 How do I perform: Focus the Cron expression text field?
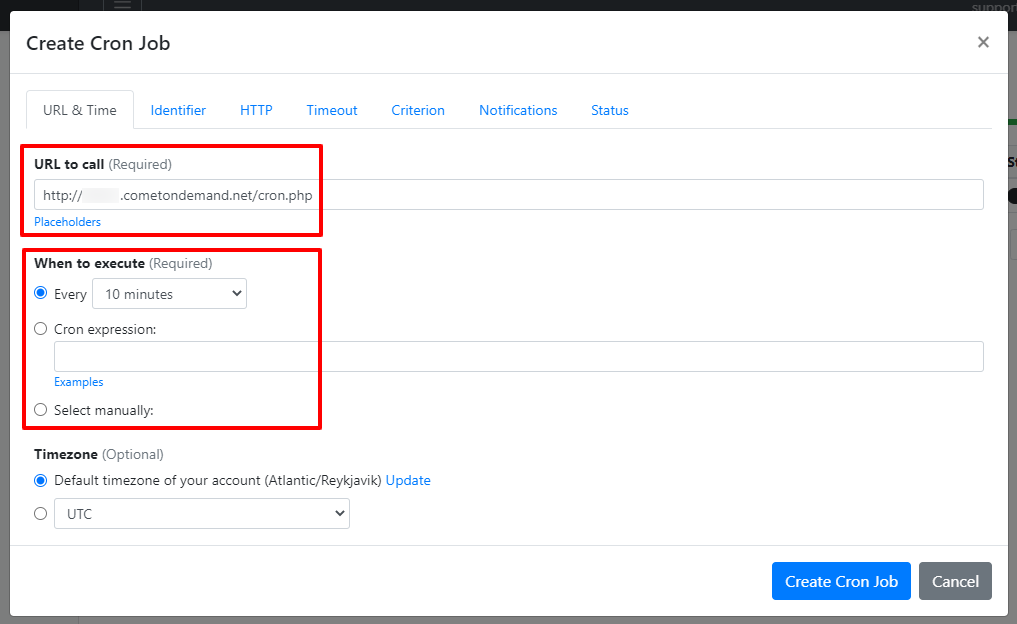tap(518, 357)
